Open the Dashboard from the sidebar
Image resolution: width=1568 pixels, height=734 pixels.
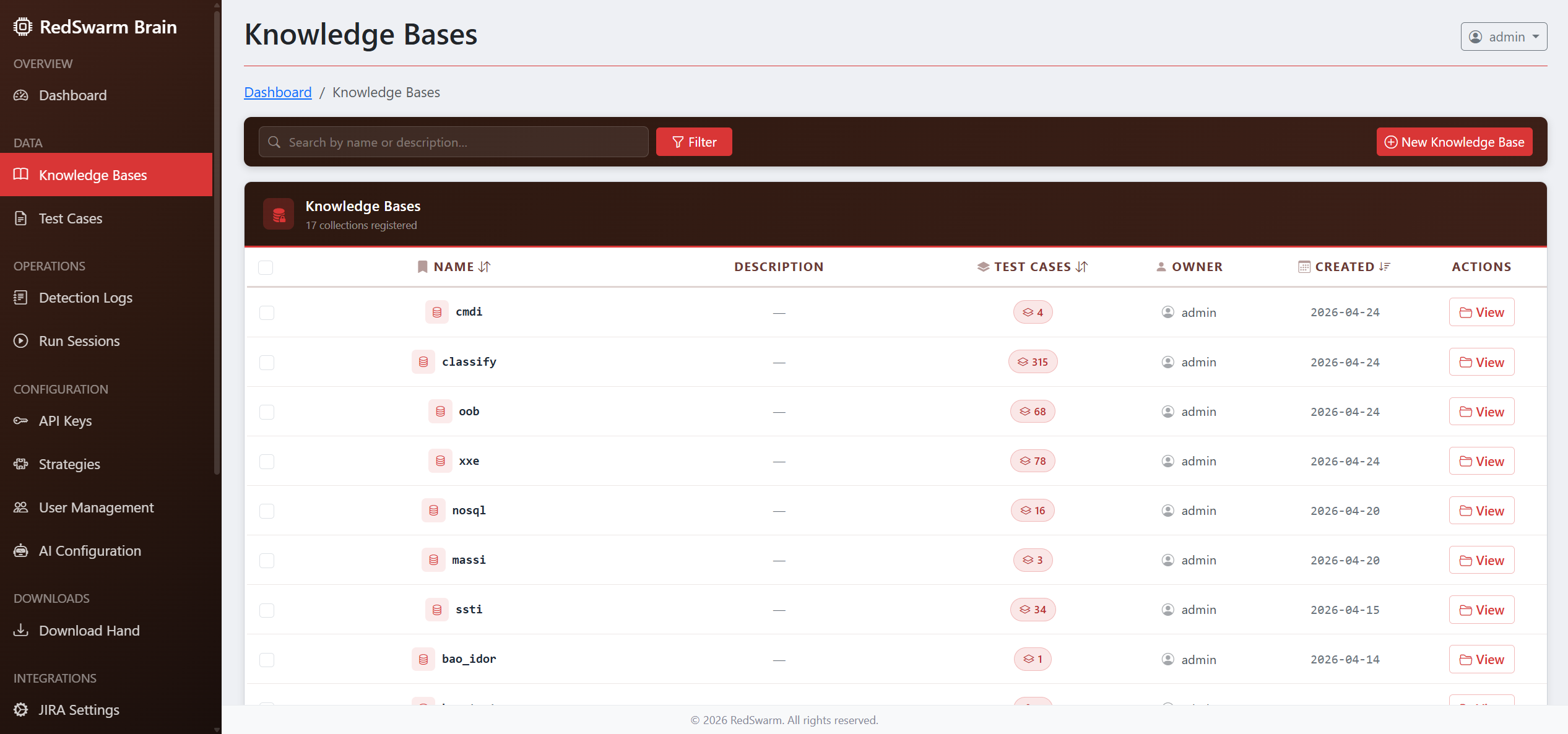tap(72, 95)
